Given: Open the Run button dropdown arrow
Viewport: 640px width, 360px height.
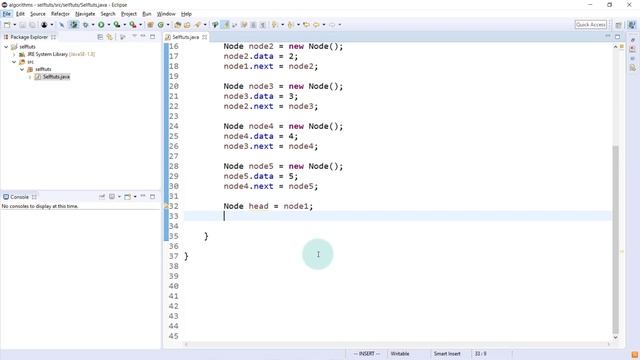Looking at the screenshot, I should pyautogui.click(x=109, y=25).
